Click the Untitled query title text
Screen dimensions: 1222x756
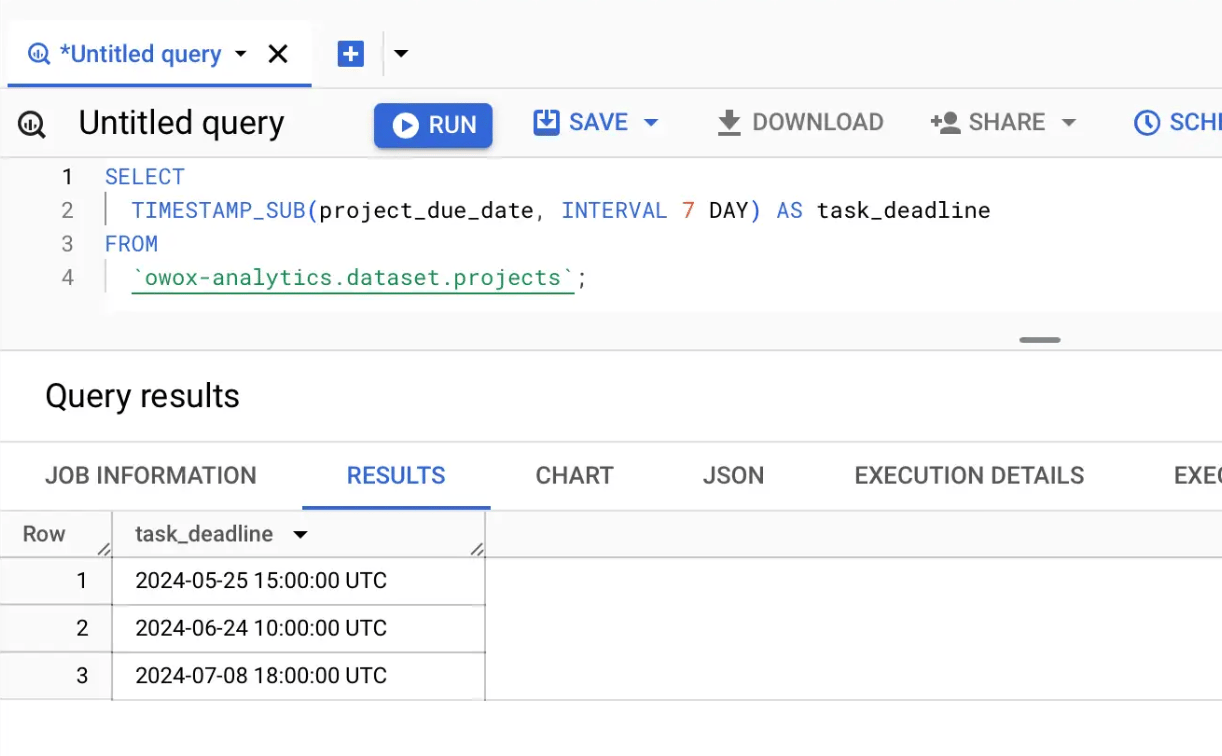(181, 123)
